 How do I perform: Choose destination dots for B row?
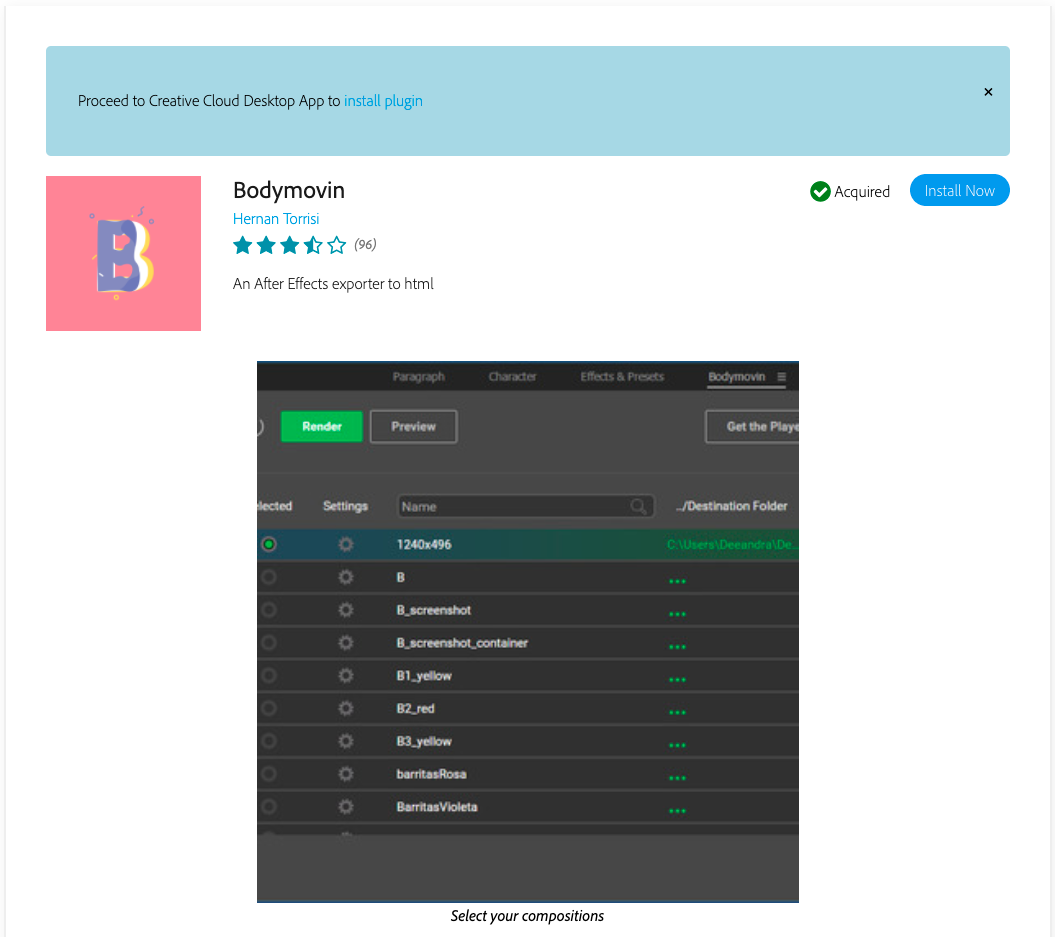677,581
